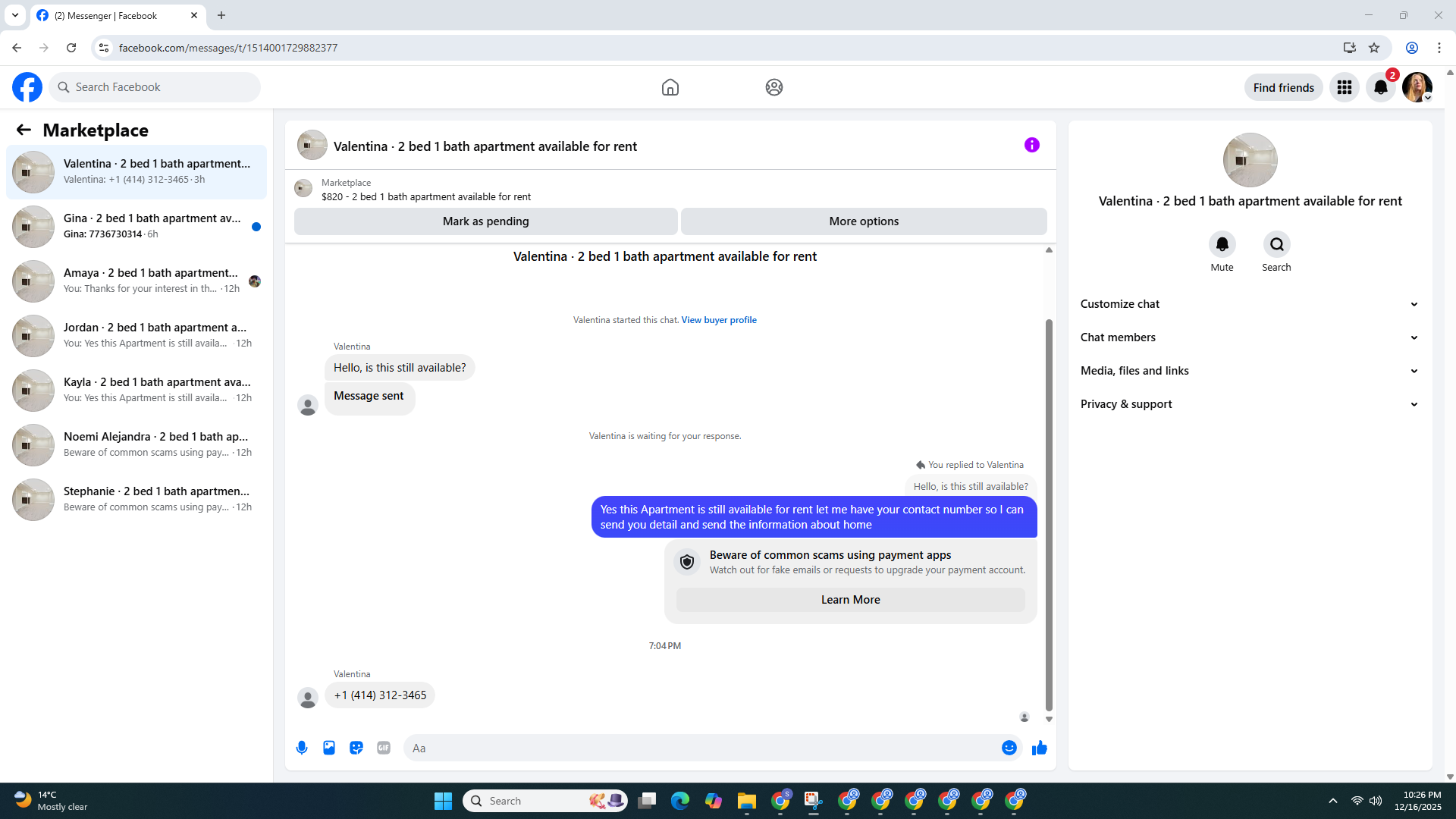Show hidden system tray icons

click(x=1332, y=801)
